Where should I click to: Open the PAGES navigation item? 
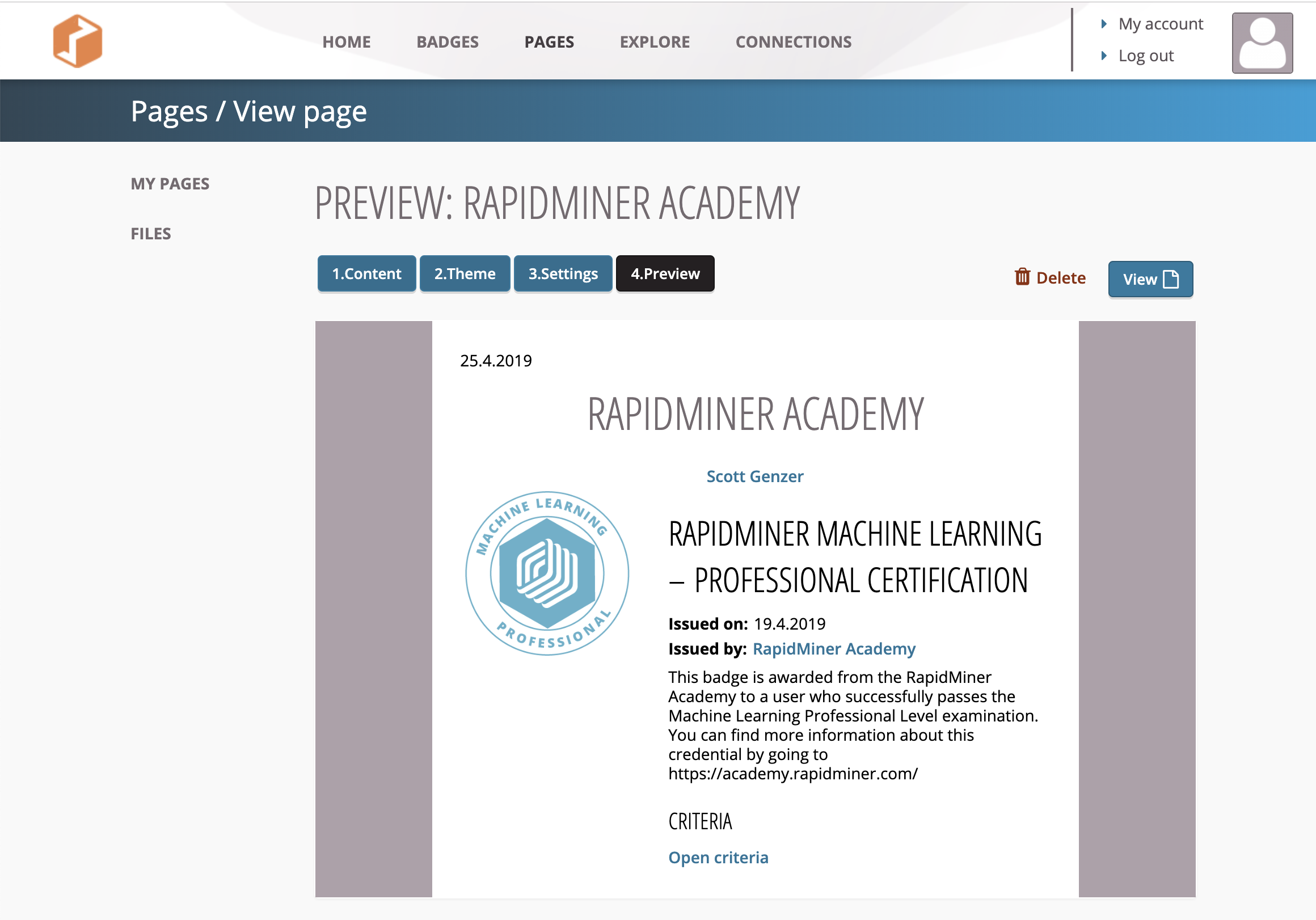(x=549, y=42)
